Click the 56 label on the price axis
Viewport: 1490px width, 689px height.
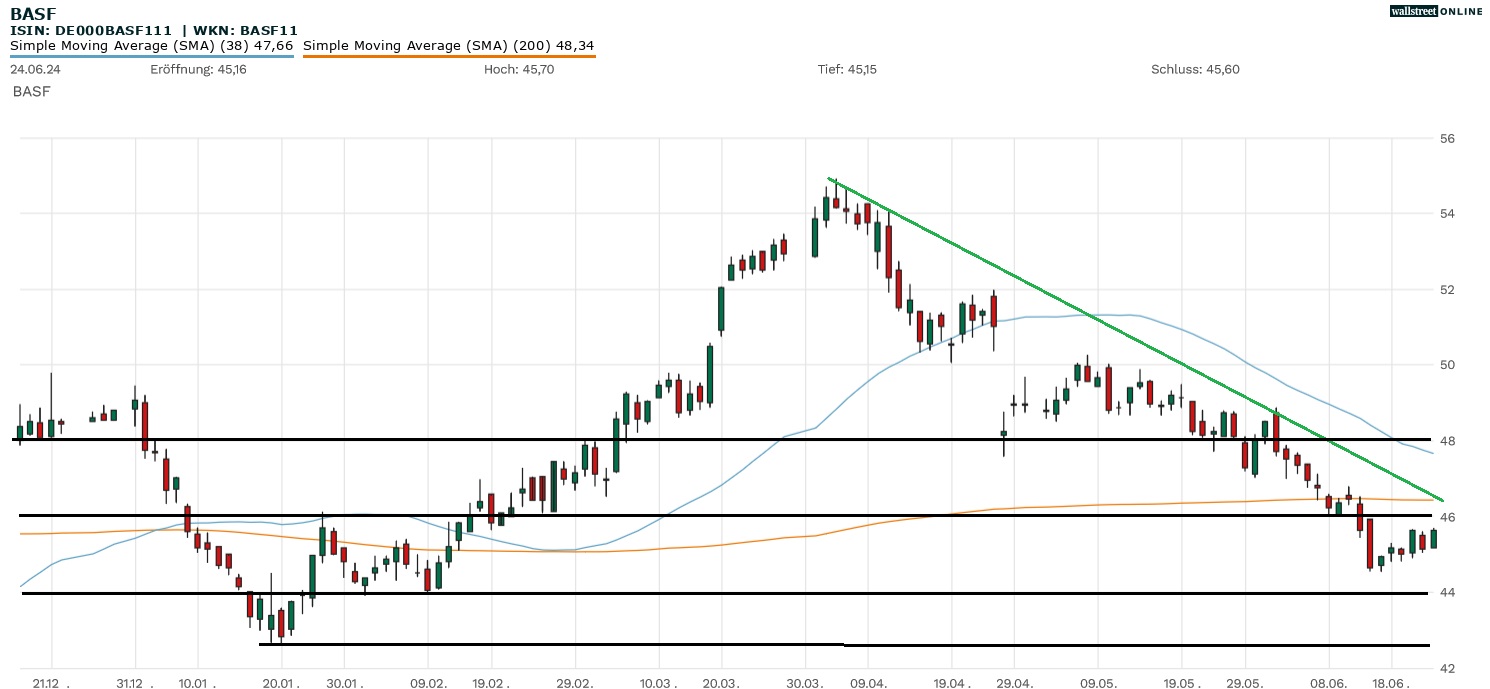[x=1448, y=138]
